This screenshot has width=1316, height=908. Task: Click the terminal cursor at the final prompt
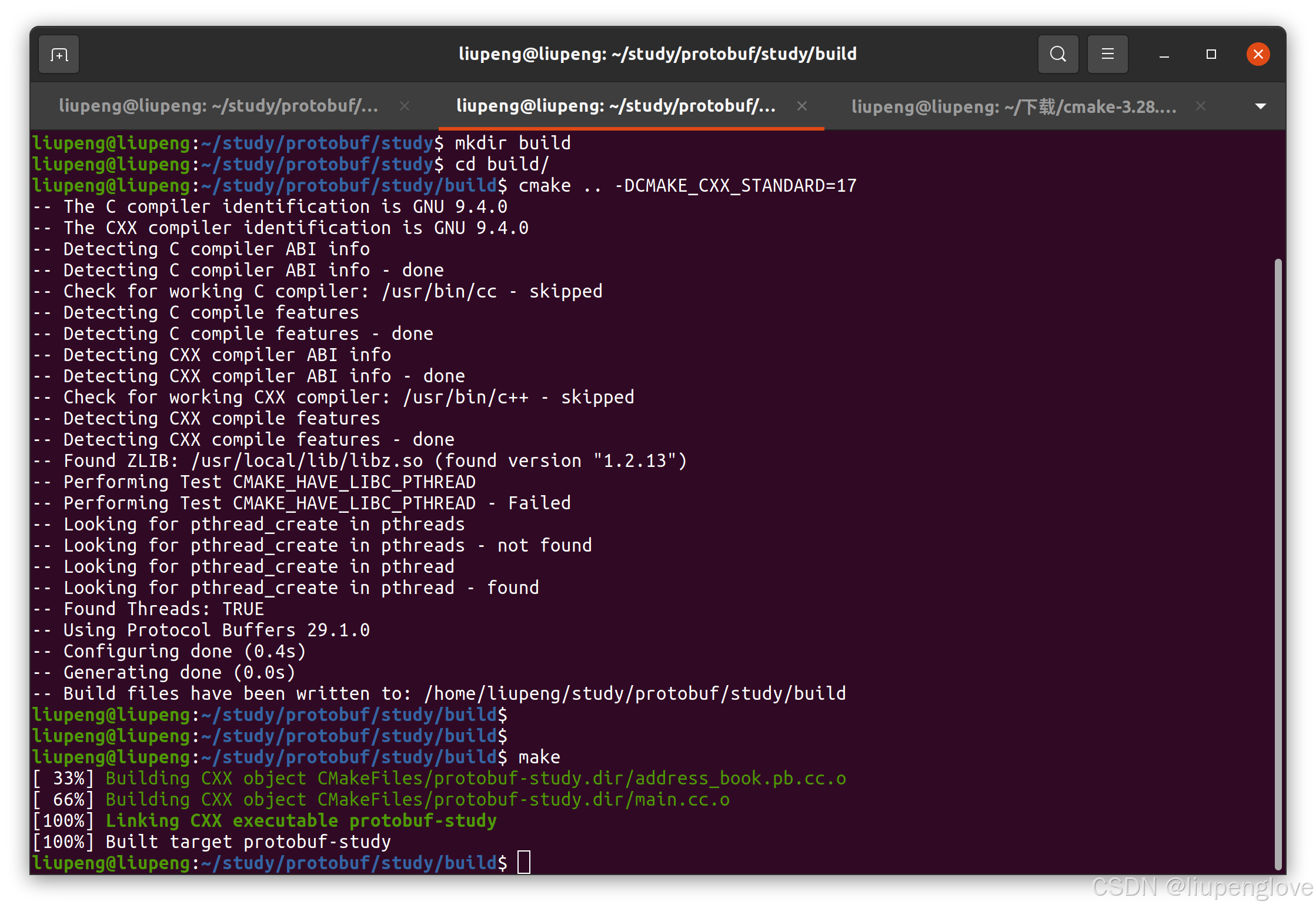point(523,863)
